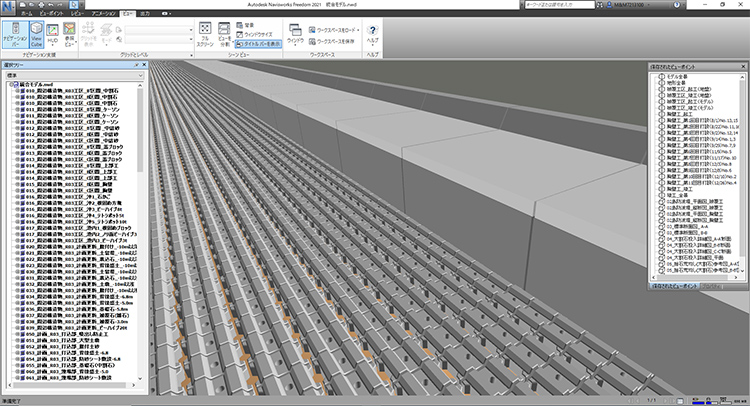Click ワークスペースをロード (Load Workspace)
The image size is (750, 406).
point(334,30)
